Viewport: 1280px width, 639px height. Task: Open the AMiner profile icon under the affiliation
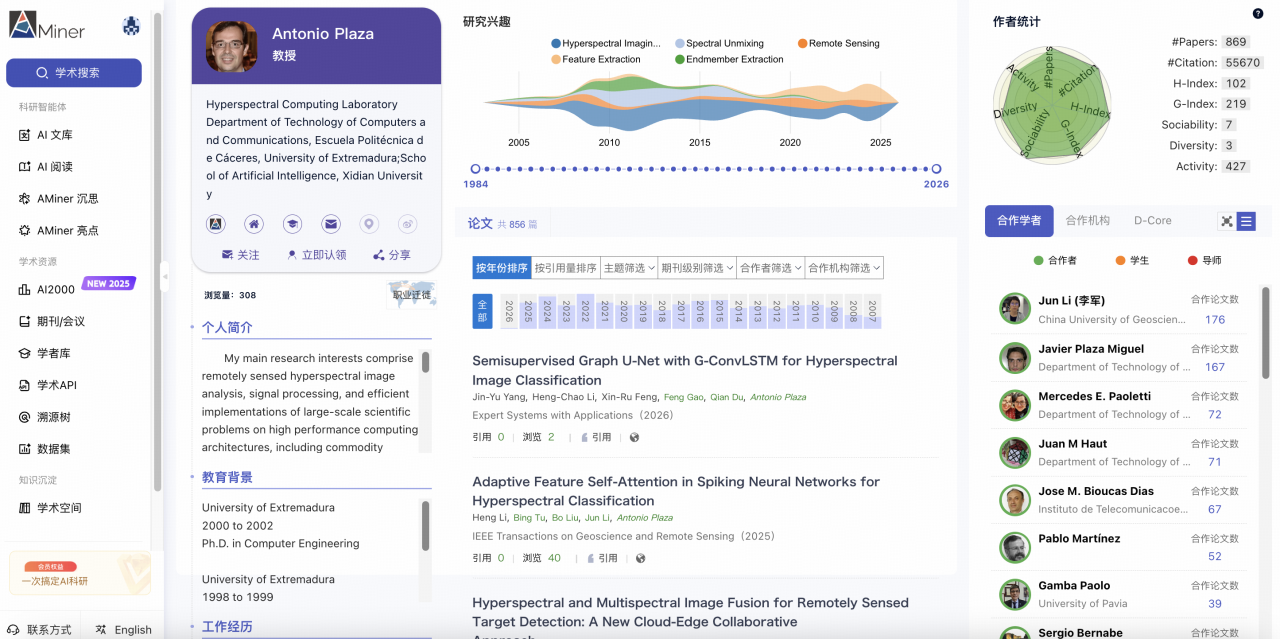[x=216, y=224]
